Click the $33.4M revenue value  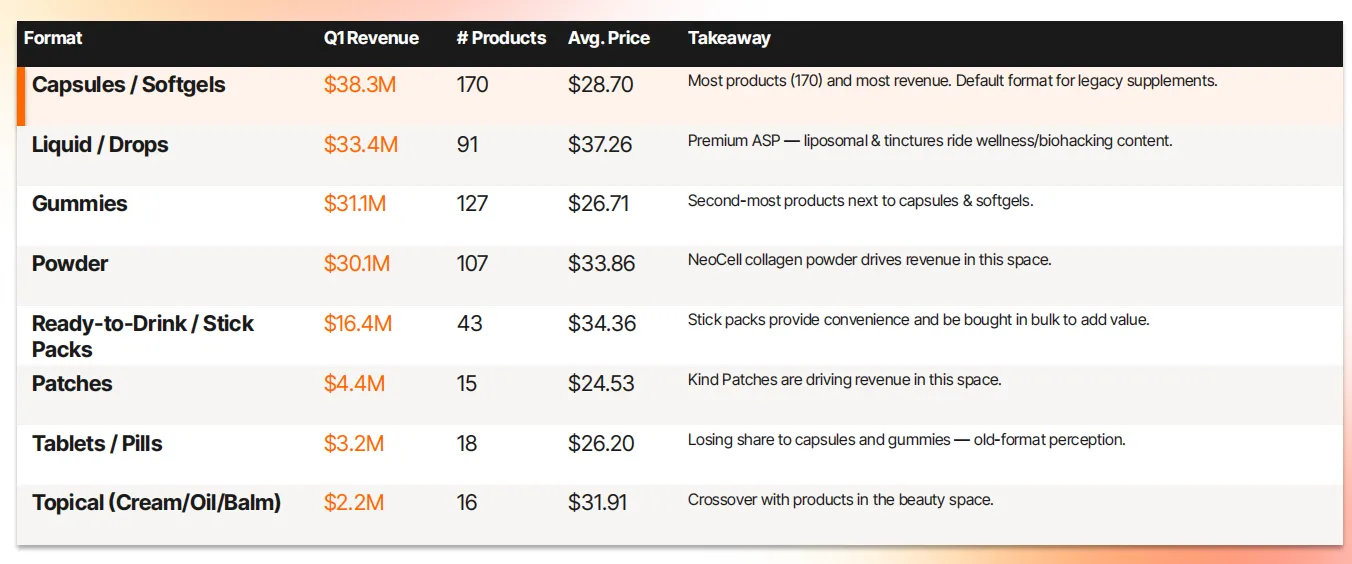pyautogui.click(x=361, y=145)
